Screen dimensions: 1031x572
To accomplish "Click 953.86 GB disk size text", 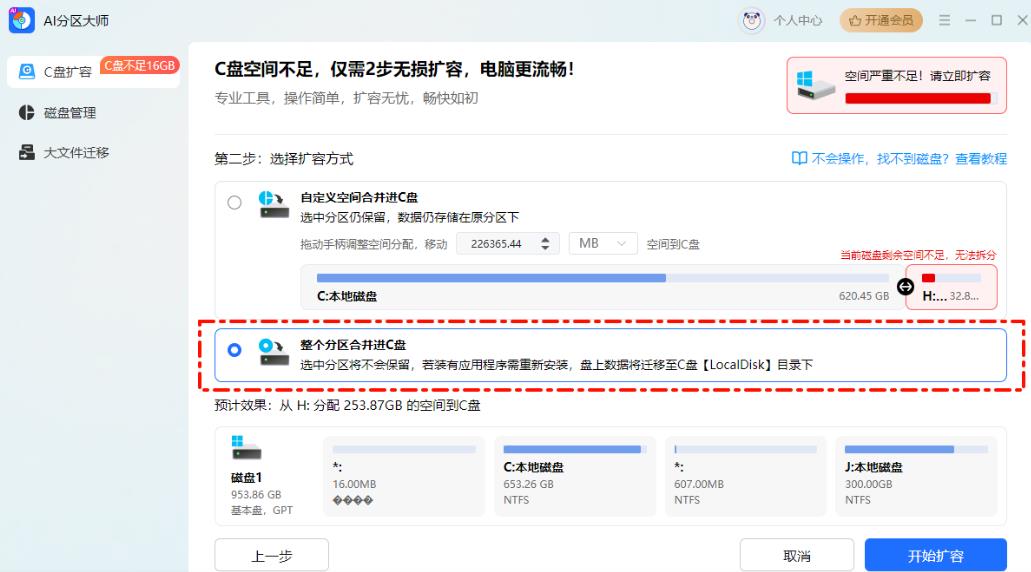I will point(256,494).
